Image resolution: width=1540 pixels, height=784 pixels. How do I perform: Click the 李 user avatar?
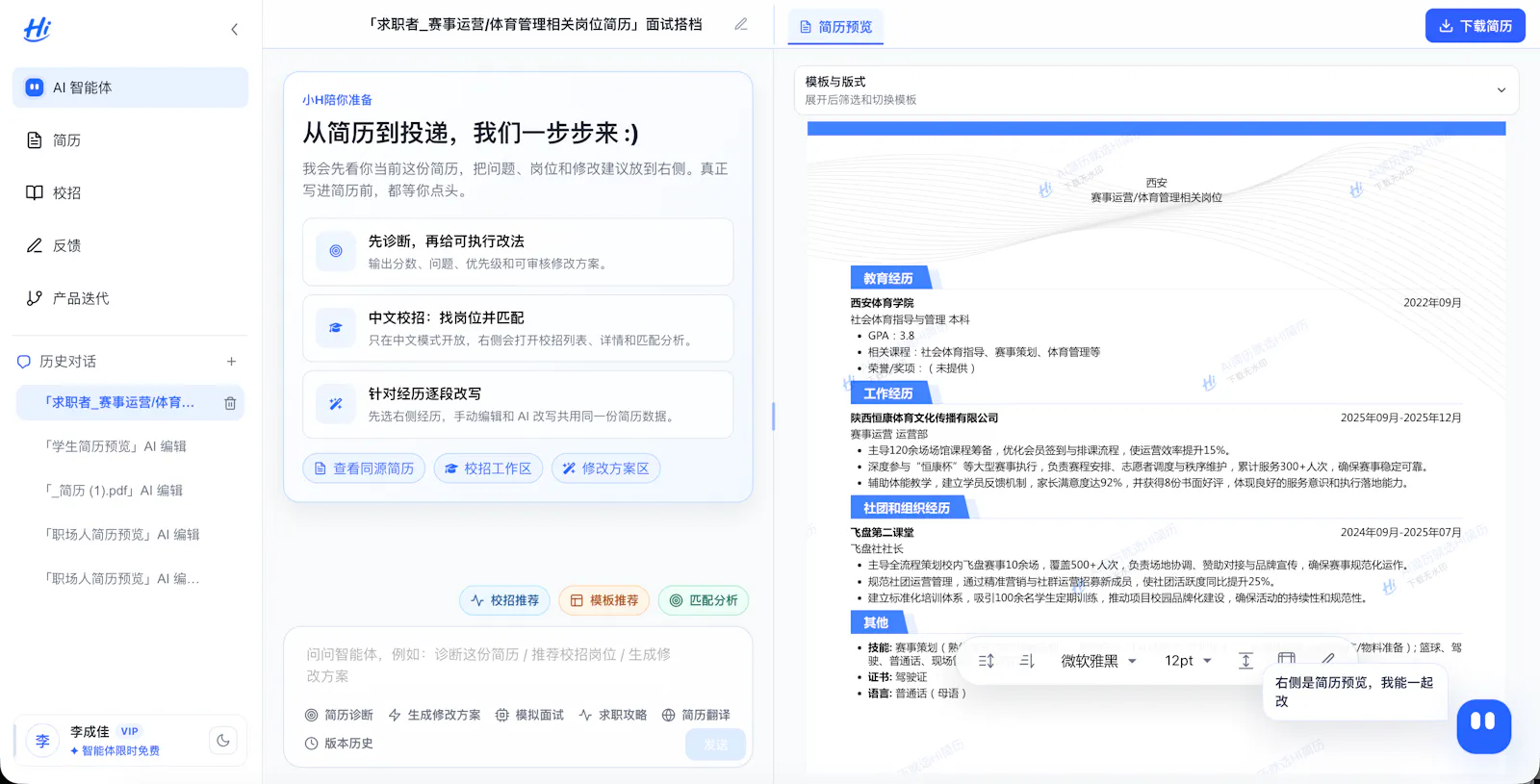coord(42,741)
